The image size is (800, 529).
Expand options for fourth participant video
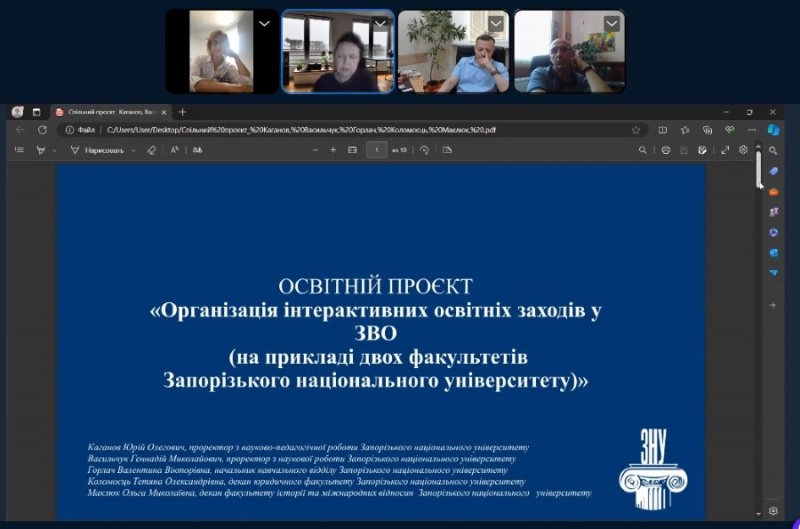(612, 23)
